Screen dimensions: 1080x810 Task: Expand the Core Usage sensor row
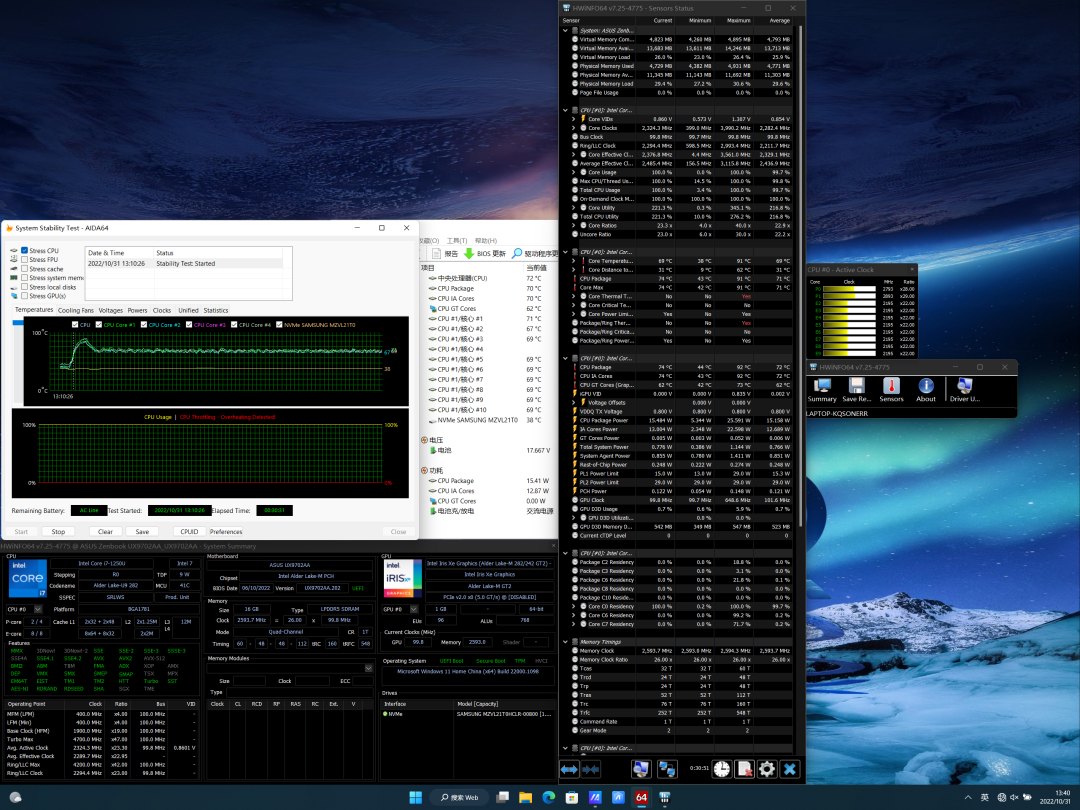click(574, 172)
